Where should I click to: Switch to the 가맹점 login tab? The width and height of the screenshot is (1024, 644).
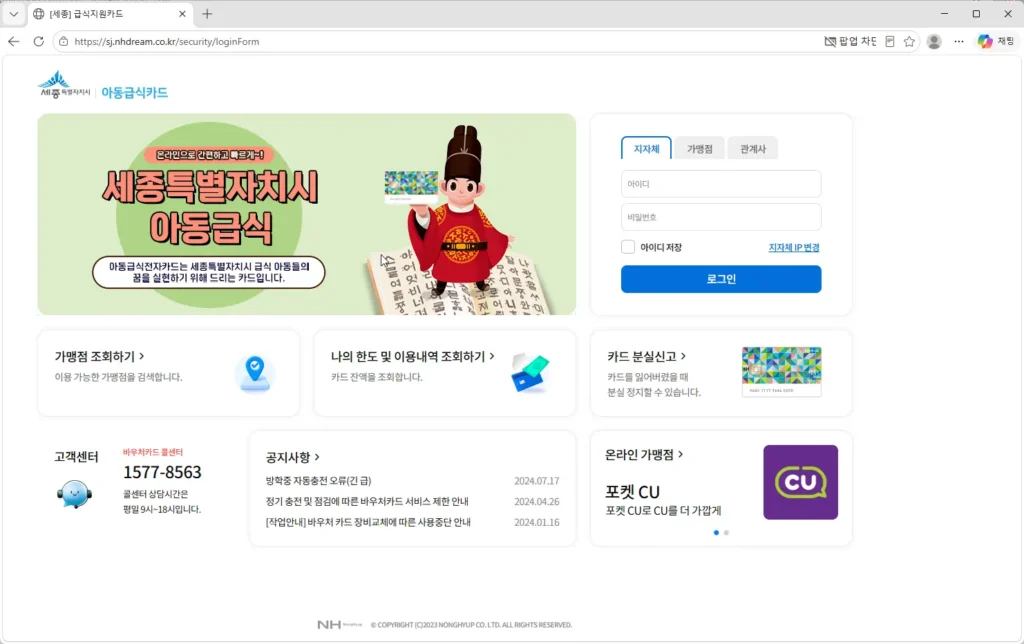click(699, 148)
